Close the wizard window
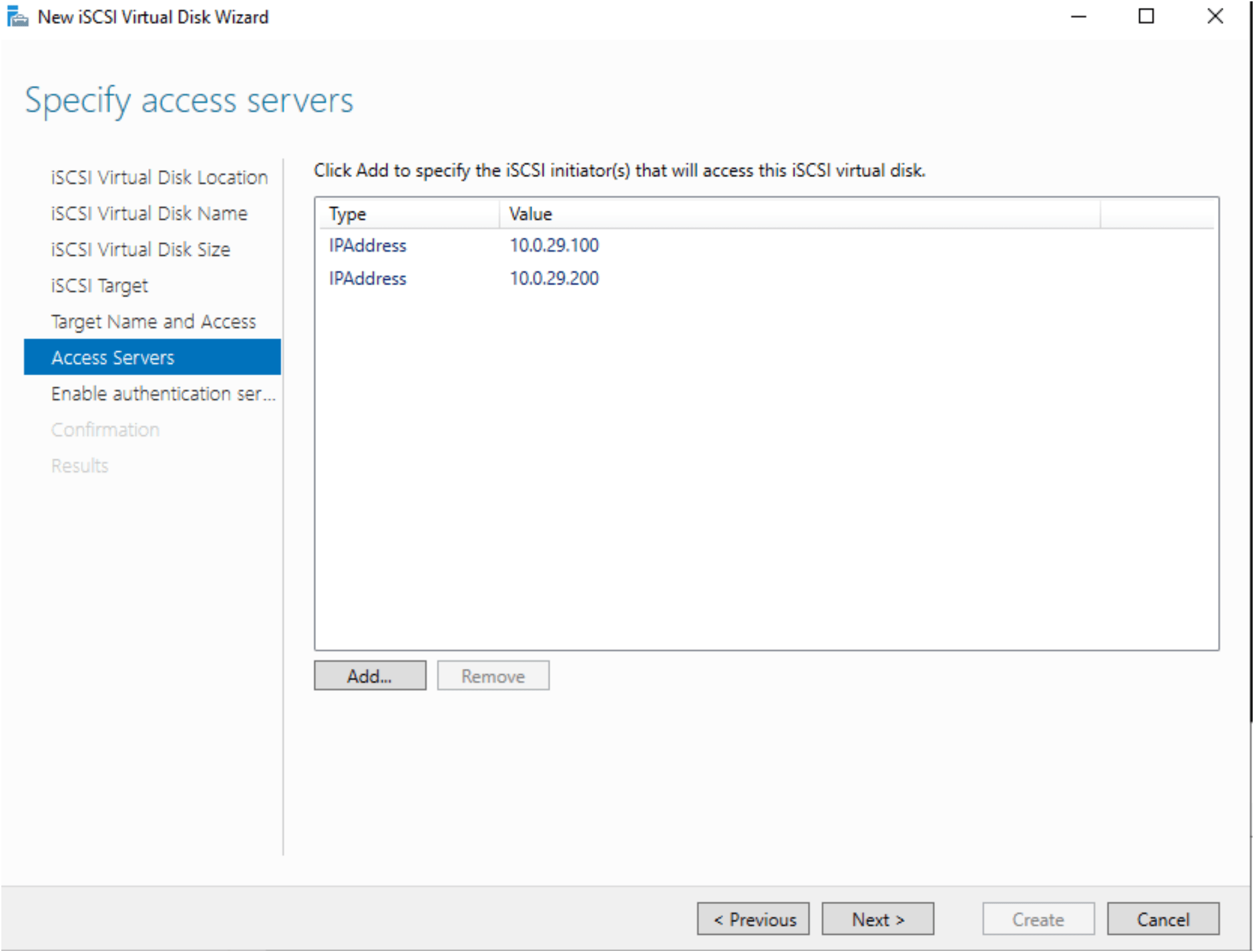 click(x=1215, y=16)
